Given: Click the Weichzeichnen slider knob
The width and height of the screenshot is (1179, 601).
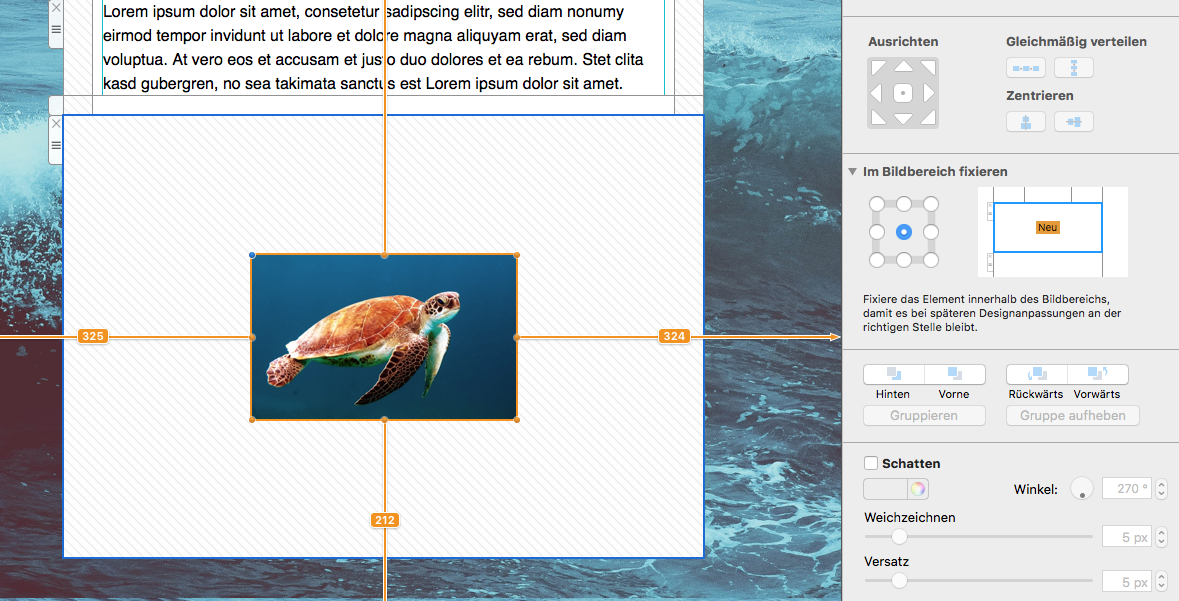Looking at the screenshot, I should (x=899, y=536).
